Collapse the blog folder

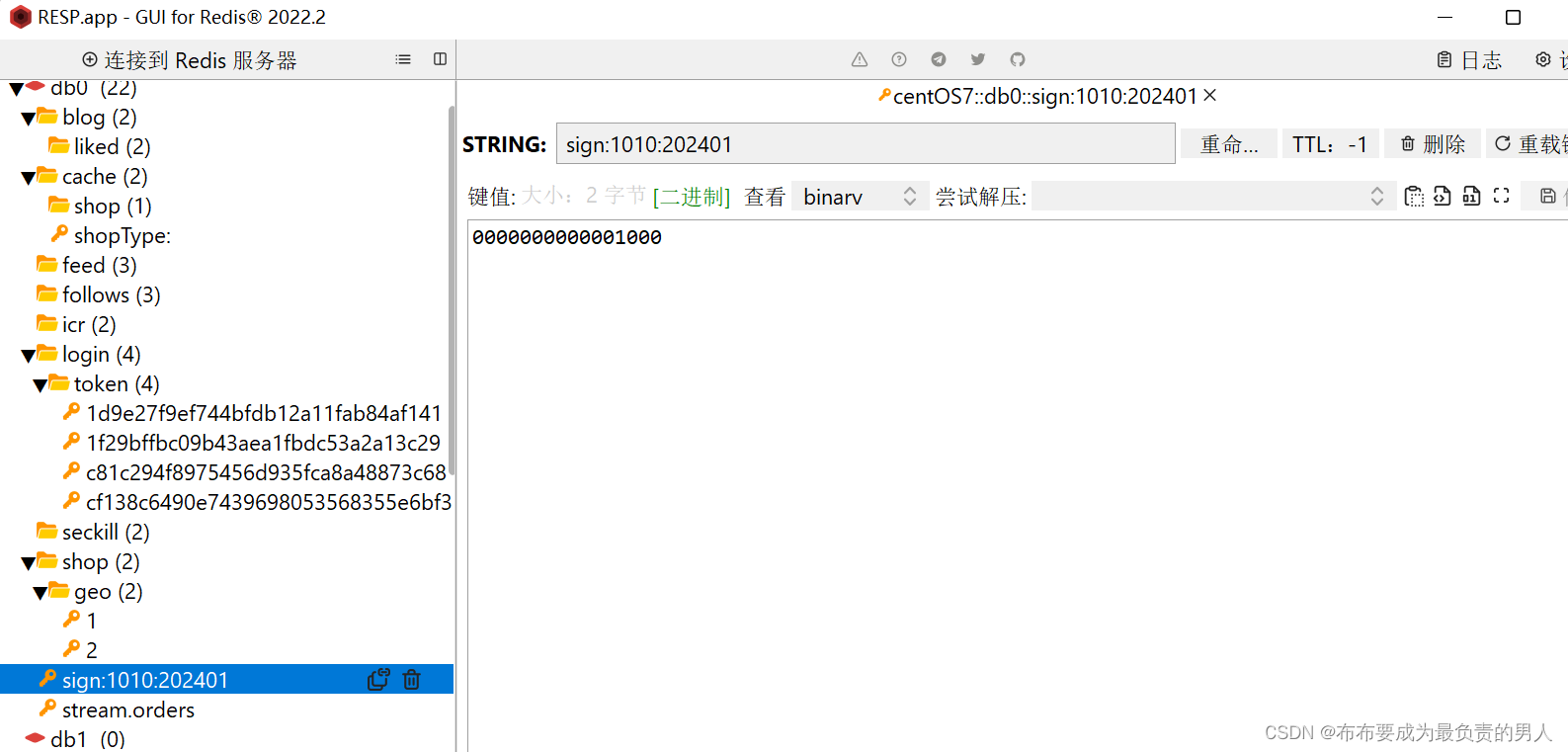click(28, 119)
